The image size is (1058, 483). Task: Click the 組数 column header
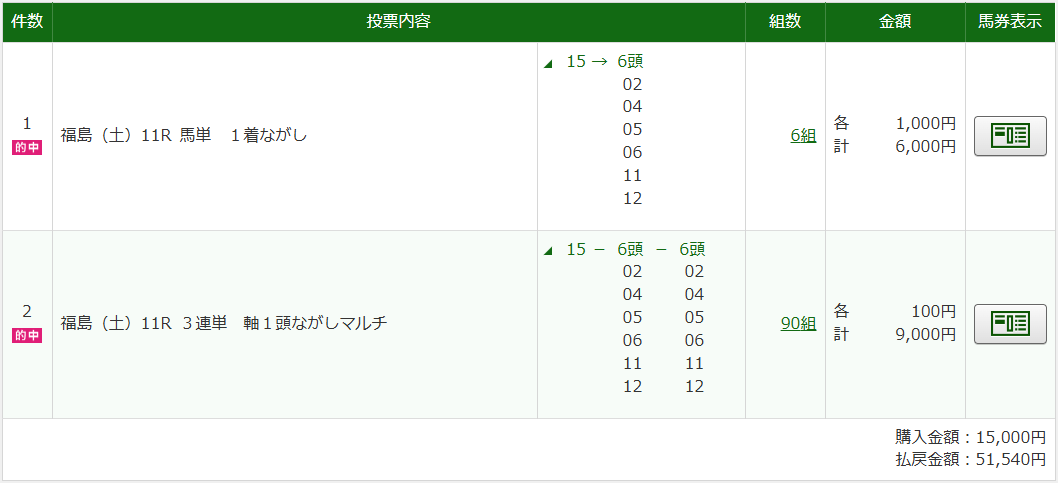click(x=785, y=22)
